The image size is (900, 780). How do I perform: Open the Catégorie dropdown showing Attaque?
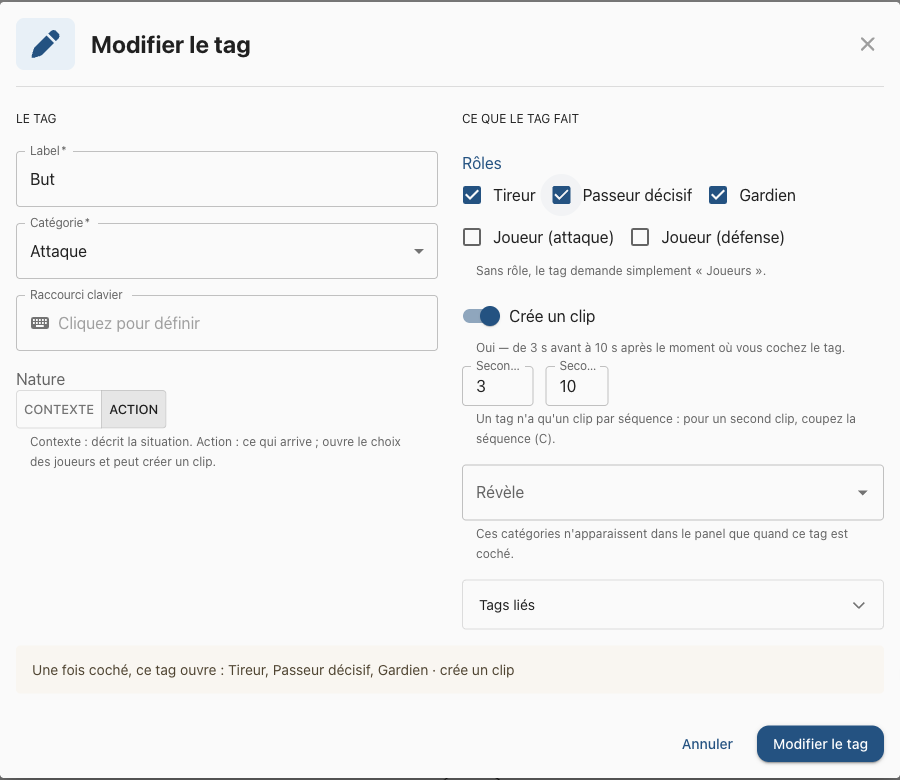pyautogui.click(x=227, y=251)
